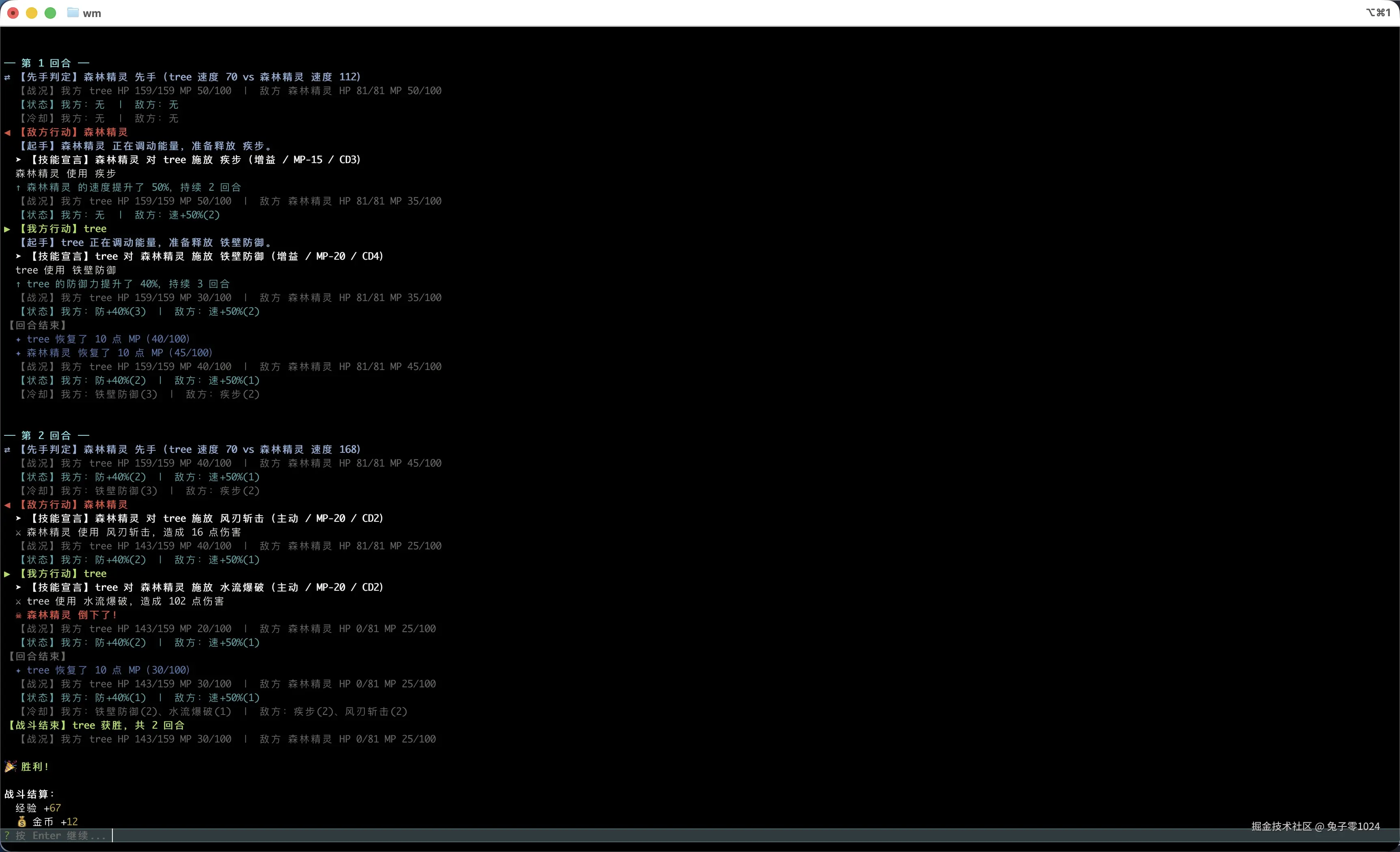Click the ⌥⌘1 shortcut indicator in title bar

[1378, 13]
